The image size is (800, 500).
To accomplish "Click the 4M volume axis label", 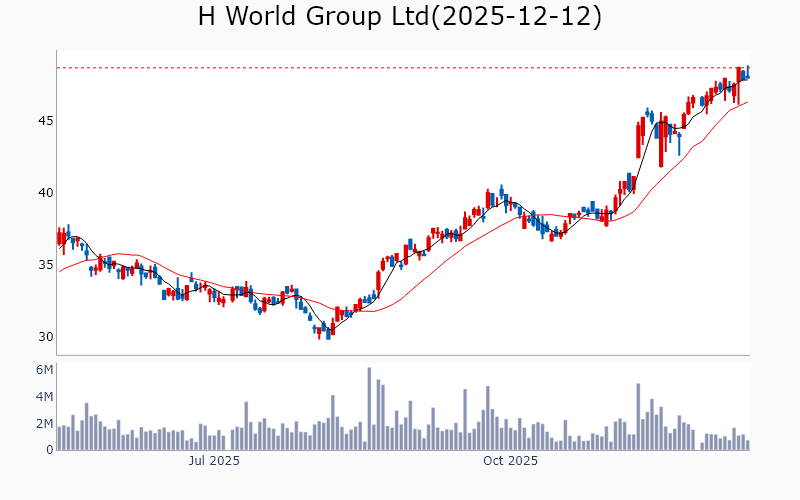I will click(x=43, y=397).
